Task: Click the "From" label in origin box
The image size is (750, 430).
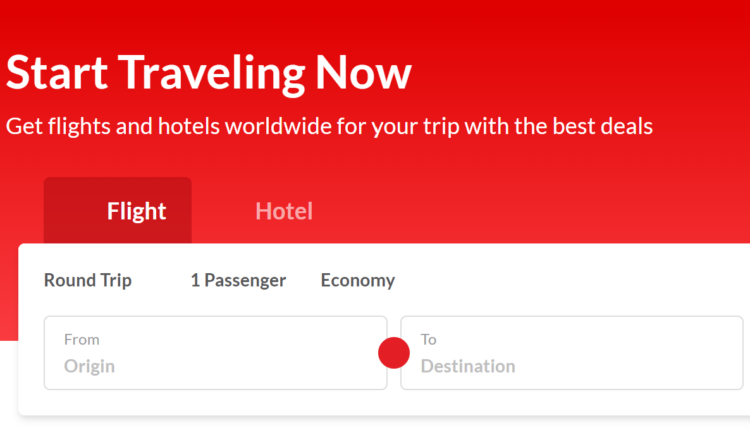Action: (82, 339)
